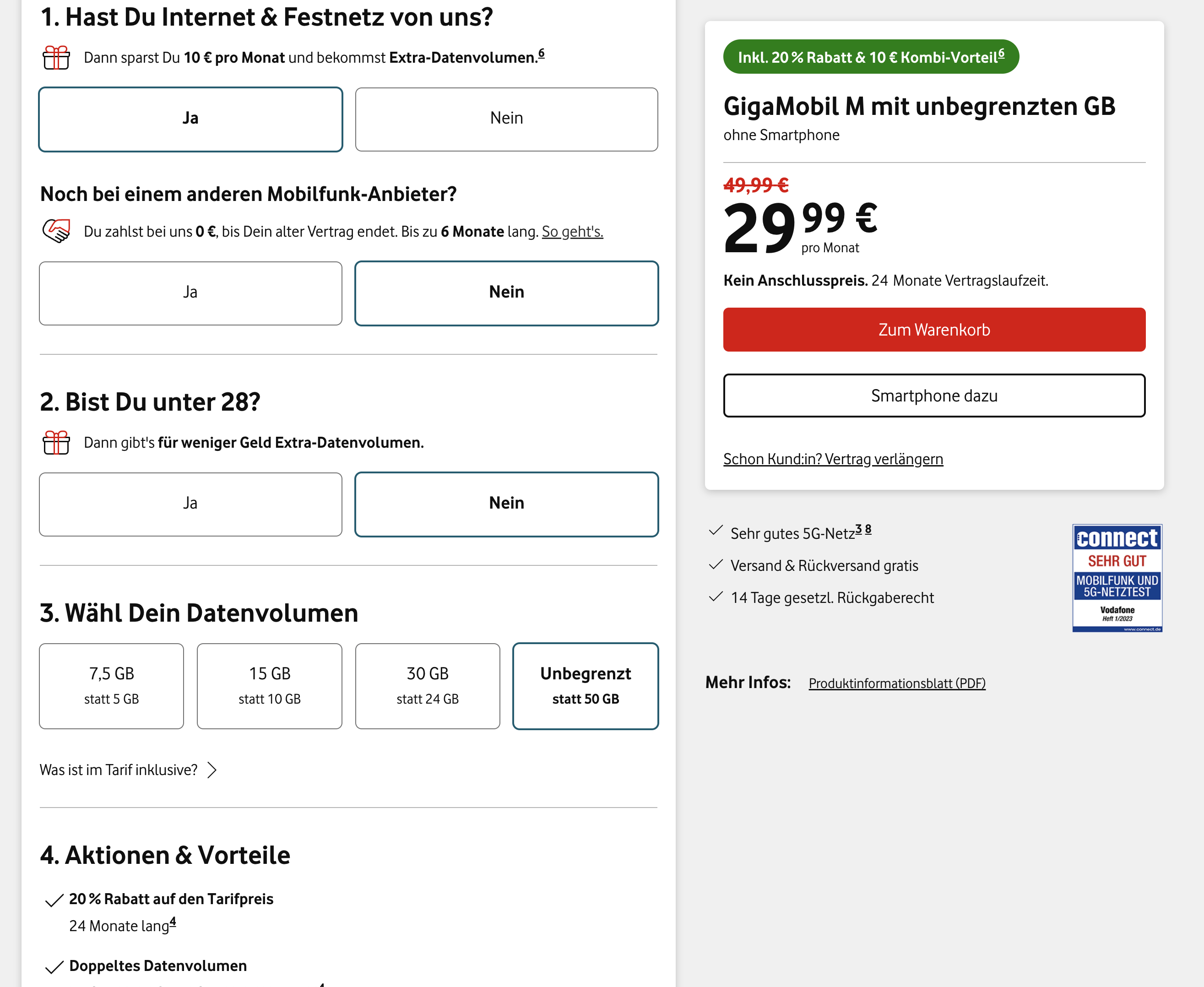The width and height of the screenshot is (1204, 987).
Task: Pick the 7,5 GB data volume option
Action: tap(111, 686)
